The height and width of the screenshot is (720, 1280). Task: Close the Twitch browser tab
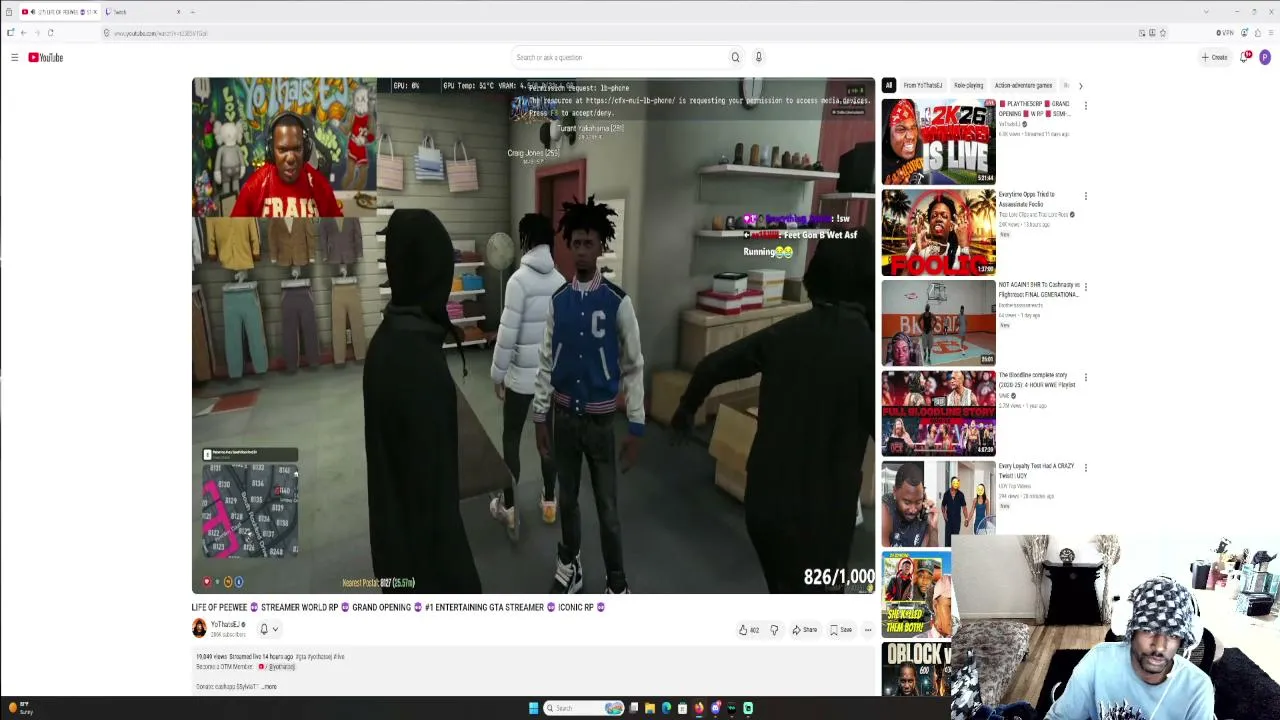tap(178, 12)
